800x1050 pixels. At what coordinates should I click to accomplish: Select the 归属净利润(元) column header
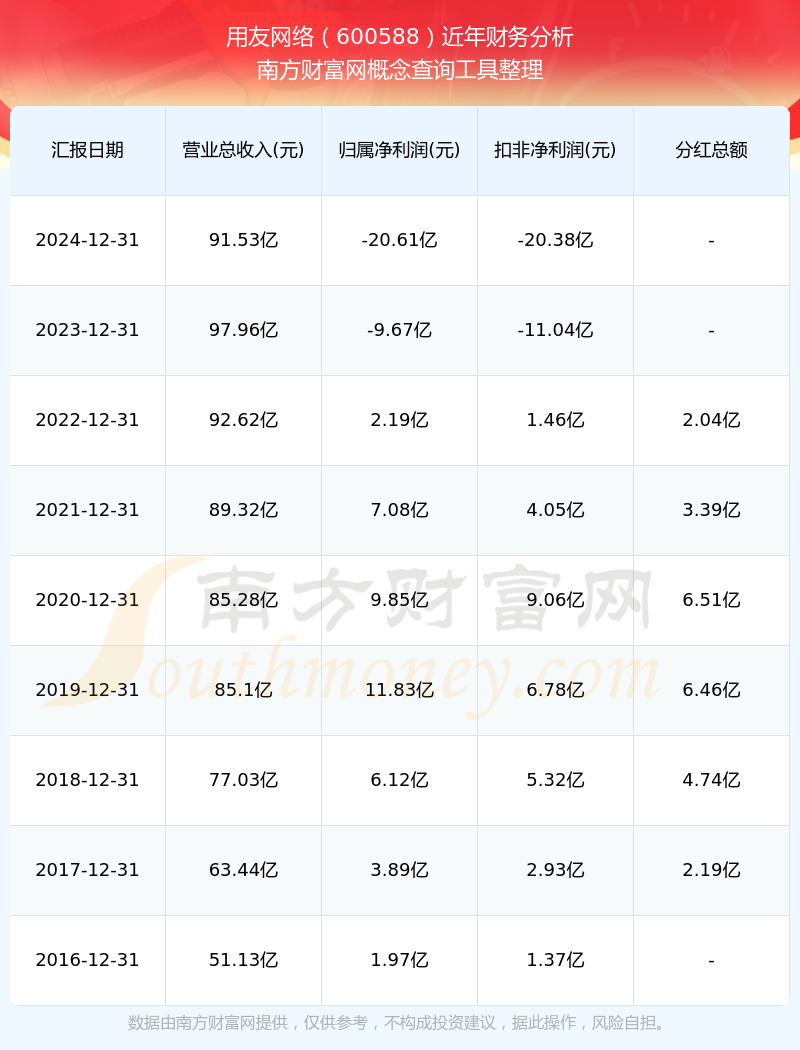399,150
